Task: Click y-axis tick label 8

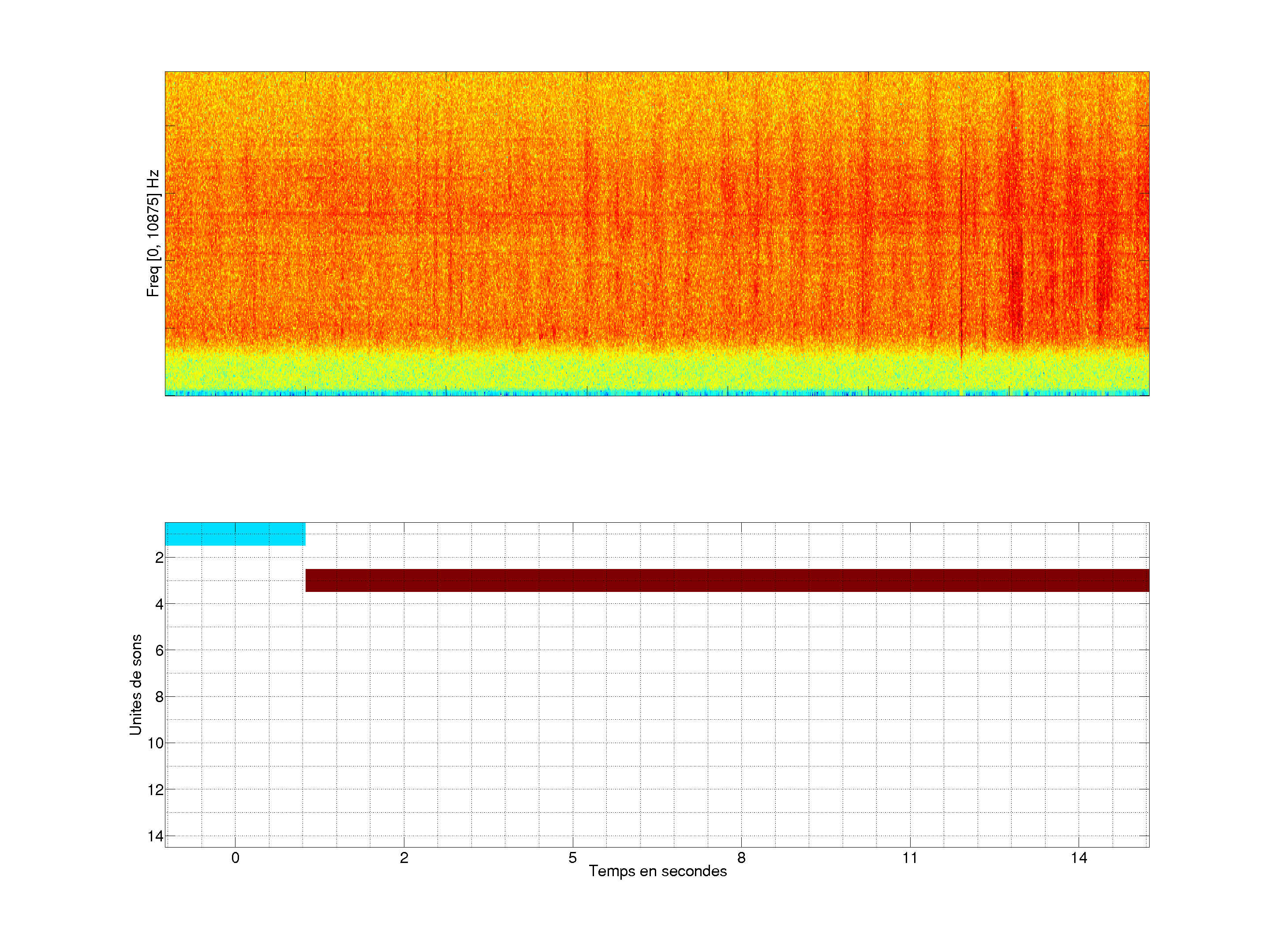Action: tap(159, 697)
